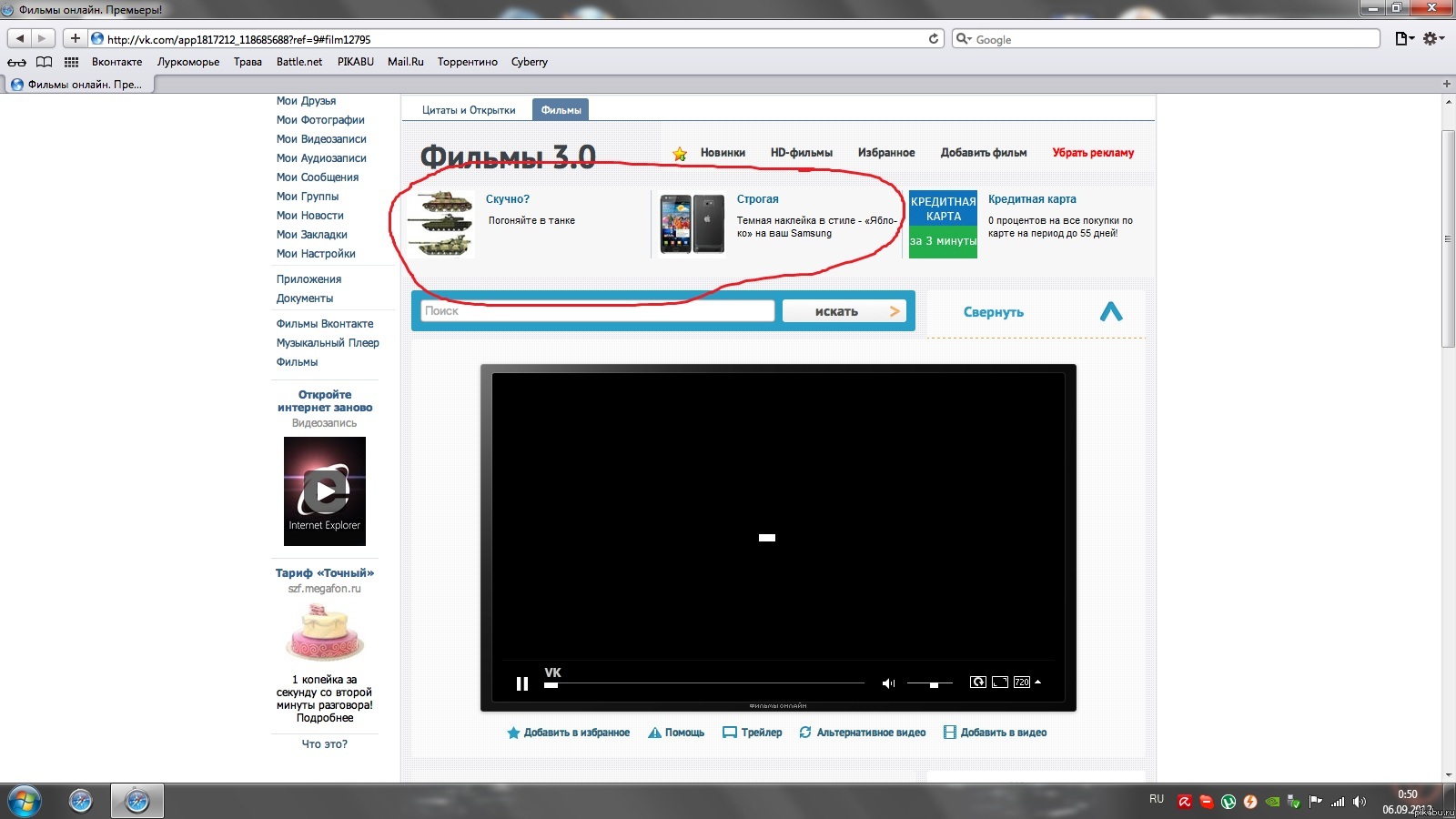Open the Windows Start orb
The image size is (1456, 819).
(25, 802)
